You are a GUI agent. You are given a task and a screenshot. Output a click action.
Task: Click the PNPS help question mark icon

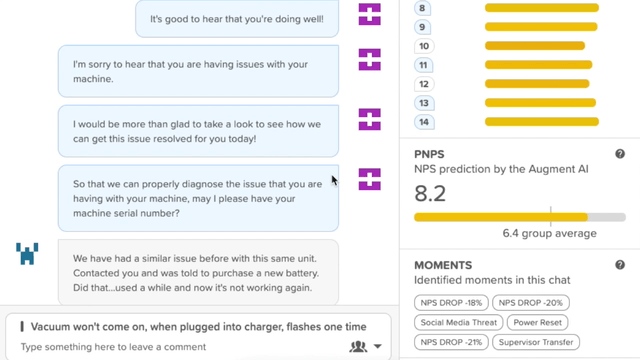(x=620, y=154)
